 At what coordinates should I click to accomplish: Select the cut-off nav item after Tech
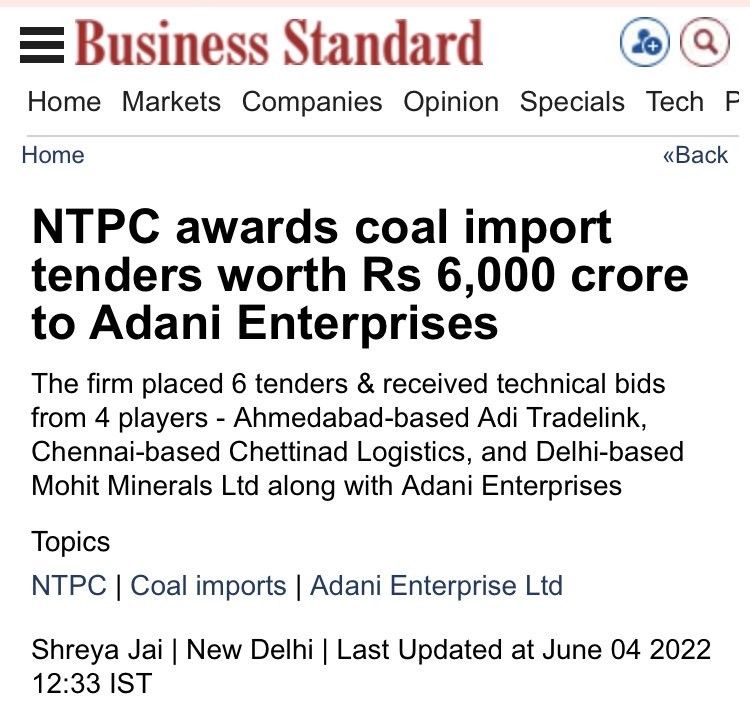point(732,102)
